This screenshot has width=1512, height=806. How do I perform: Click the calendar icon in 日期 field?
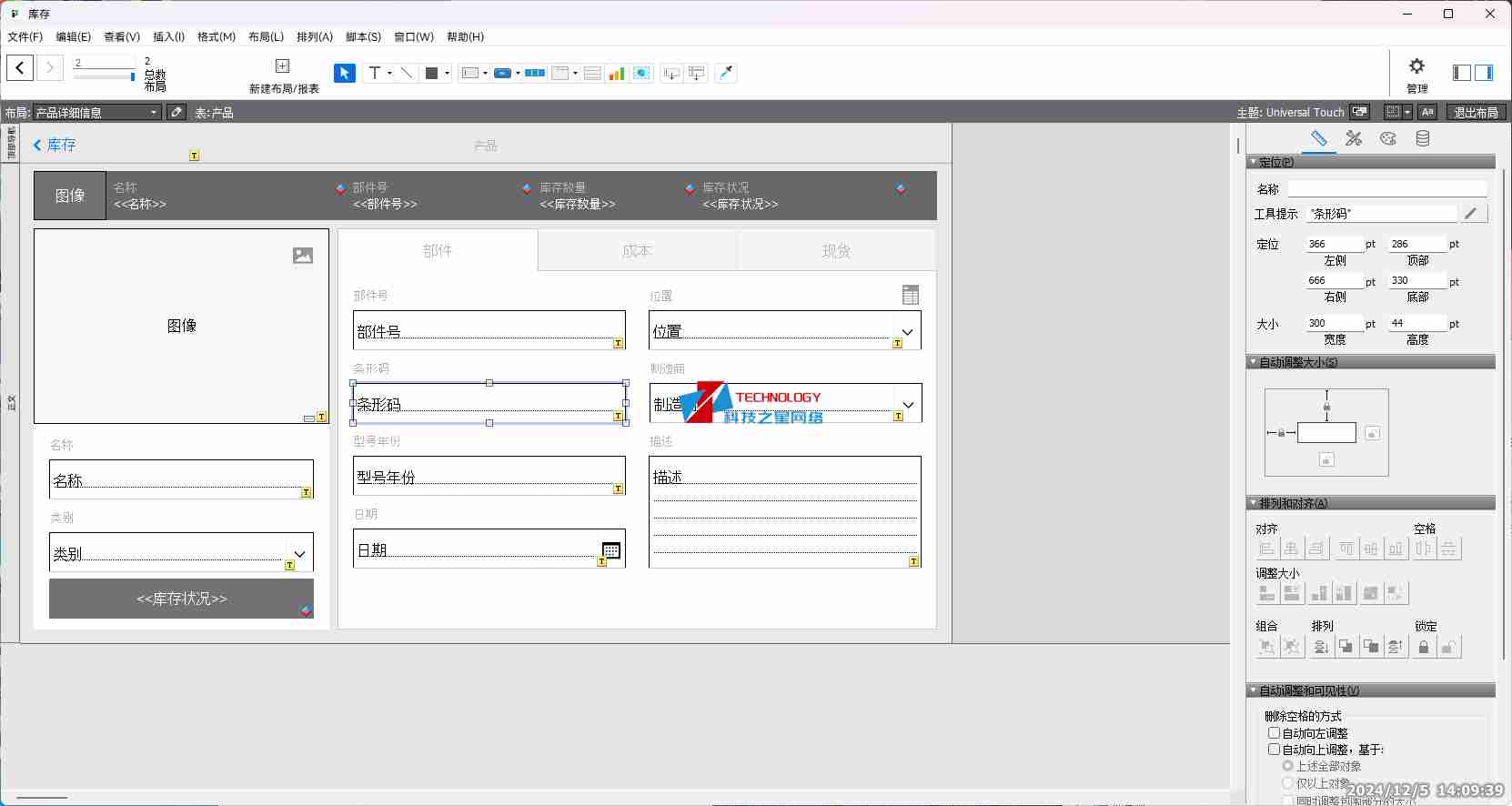coord(611,550)
